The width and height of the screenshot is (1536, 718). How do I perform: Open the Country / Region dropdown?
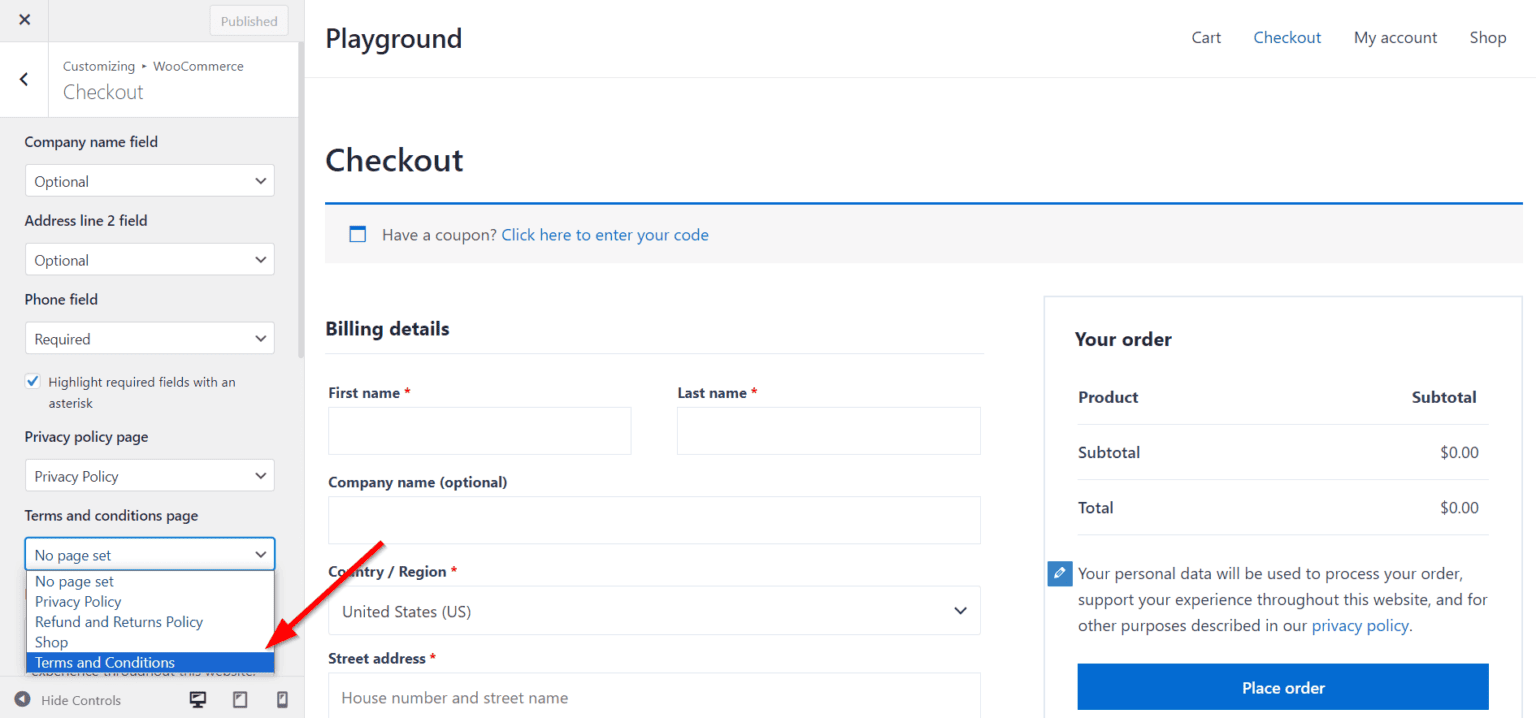[x=654, y=610]
